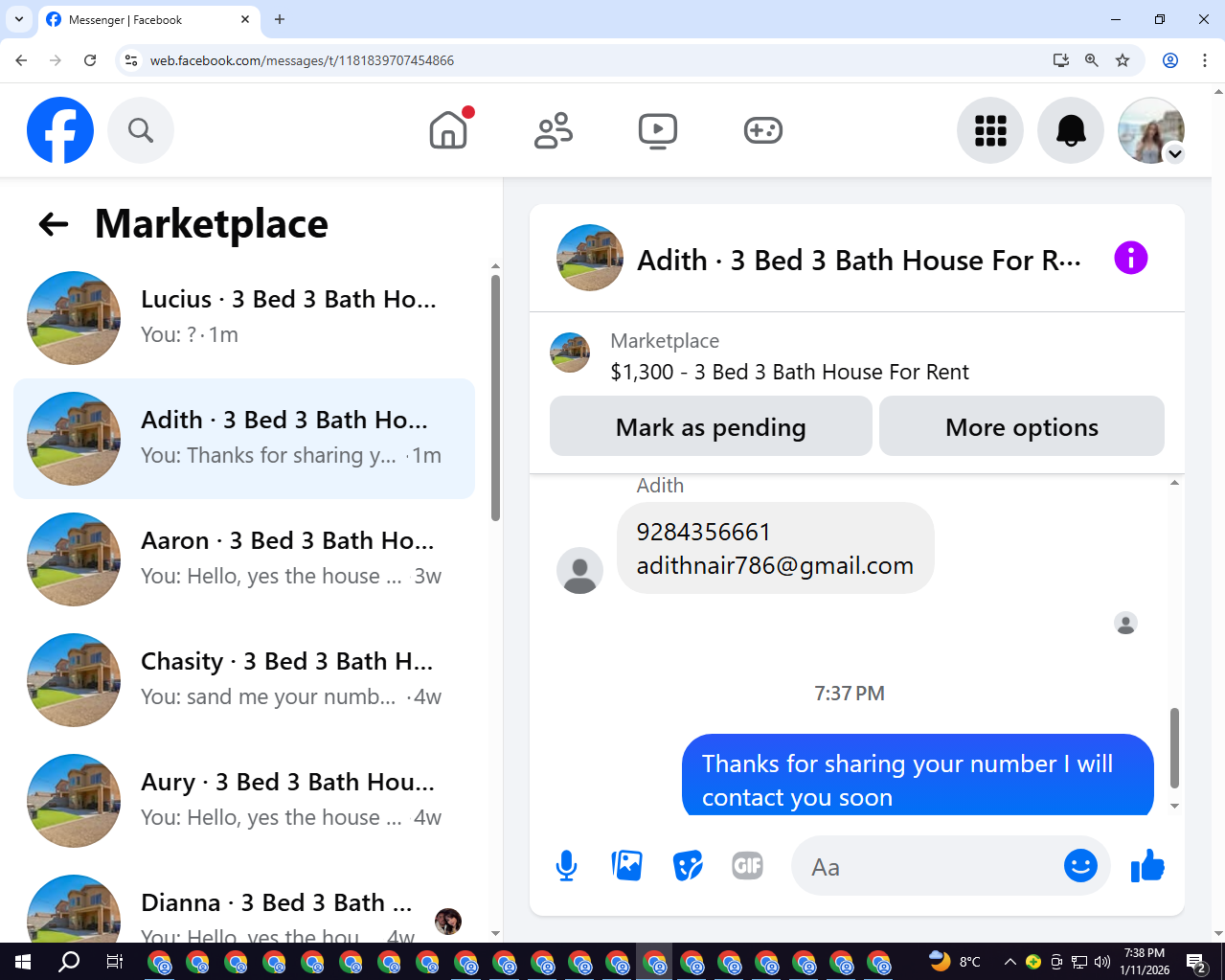1225x980 pixels.
Task: Open the volume control in system tray
Action: (1102, 962)
